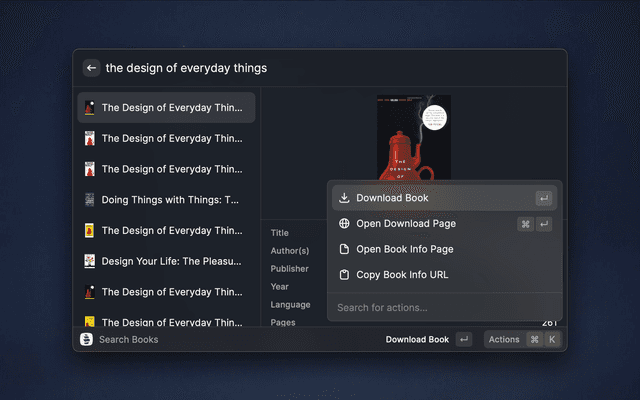The image size is (640, 400).
Task: Select the highlighted first book result in the list
Action: [171, 108]
